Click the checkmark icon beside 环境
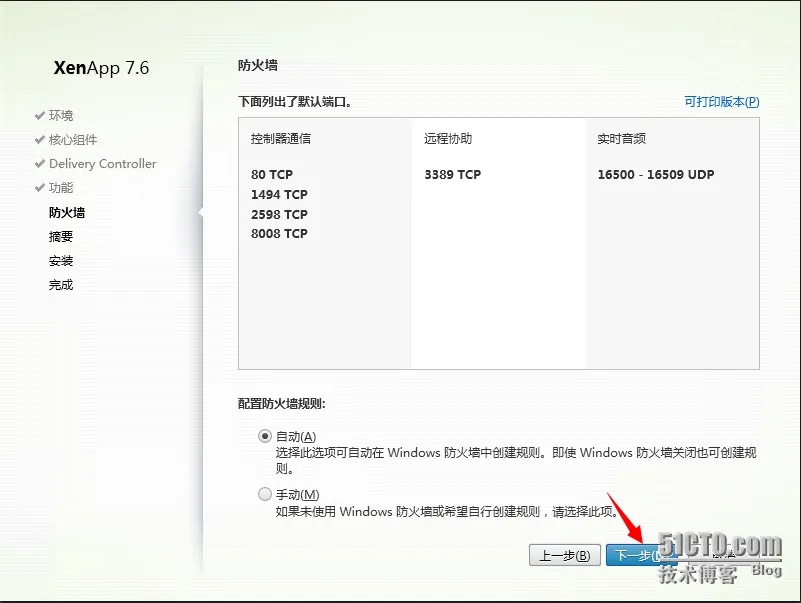Screen dimensions: 801x603 pyautogui.click(x=40, y=115)
